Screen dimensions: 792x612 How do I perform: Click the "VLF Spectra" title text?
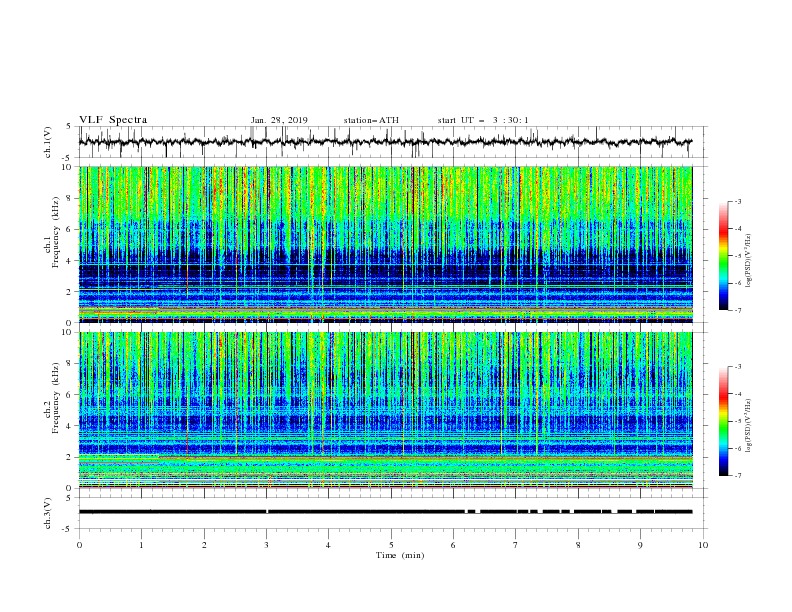113,120
